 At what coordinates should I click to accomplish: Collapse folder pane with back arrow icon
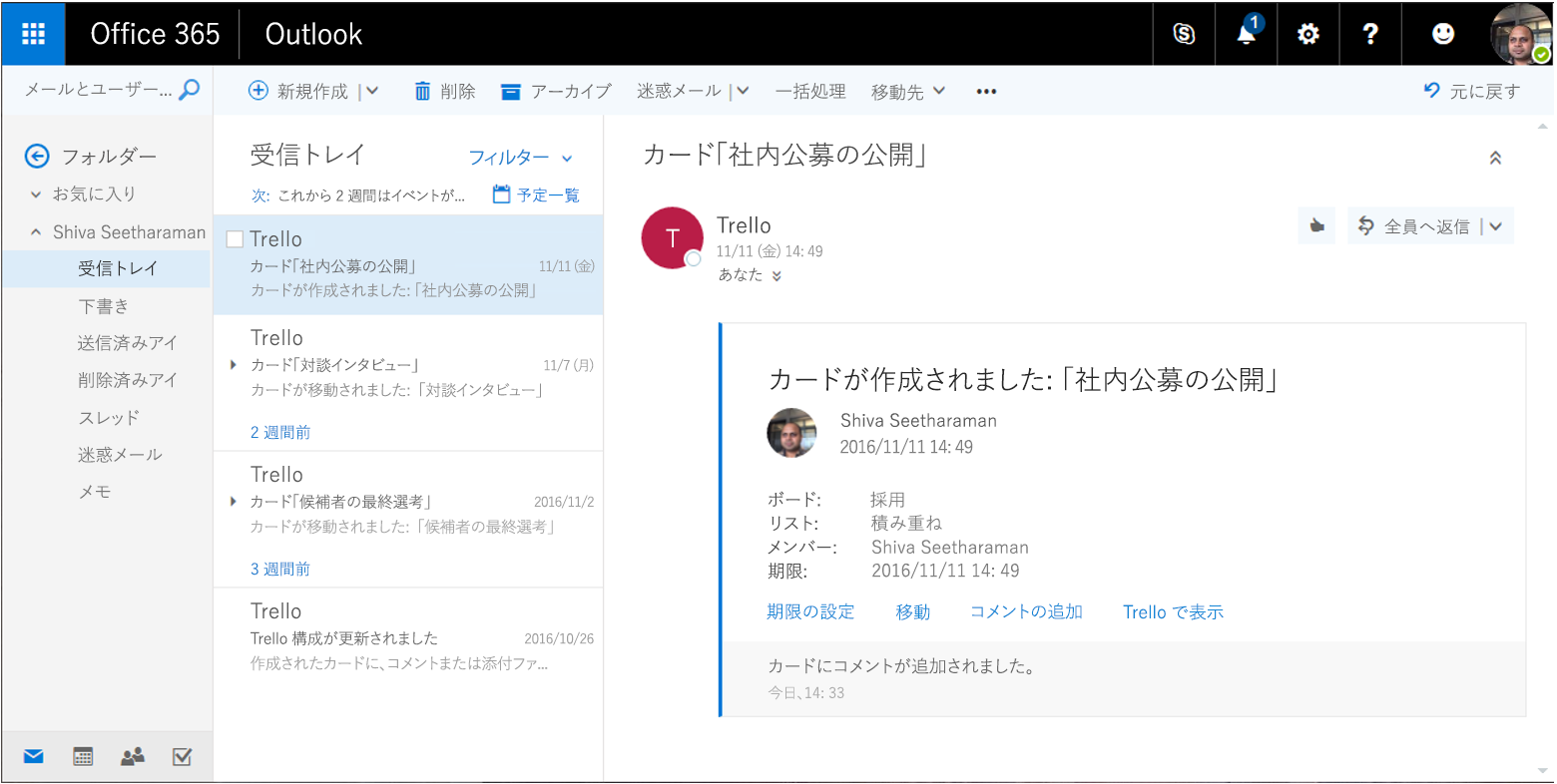point(37,156)
